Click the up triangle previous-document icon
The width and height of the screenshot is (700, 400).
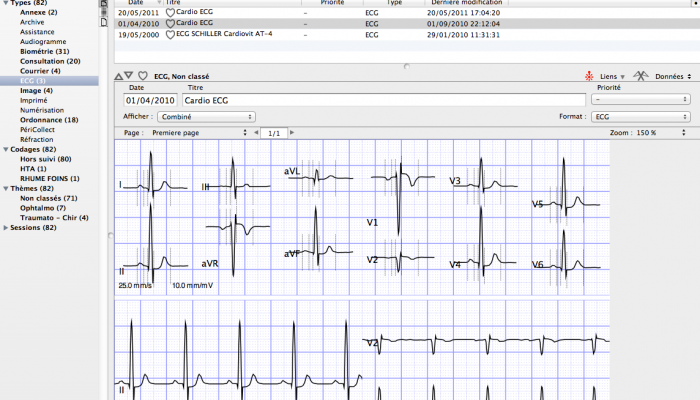coord(118,76)
